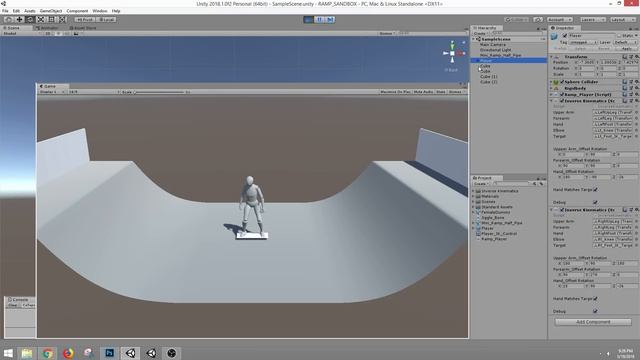Image resolution: width=640 pixels, height=360 pixels.
Task: Select Cube (1) in Hierarchy
Action: click(489, 76)
